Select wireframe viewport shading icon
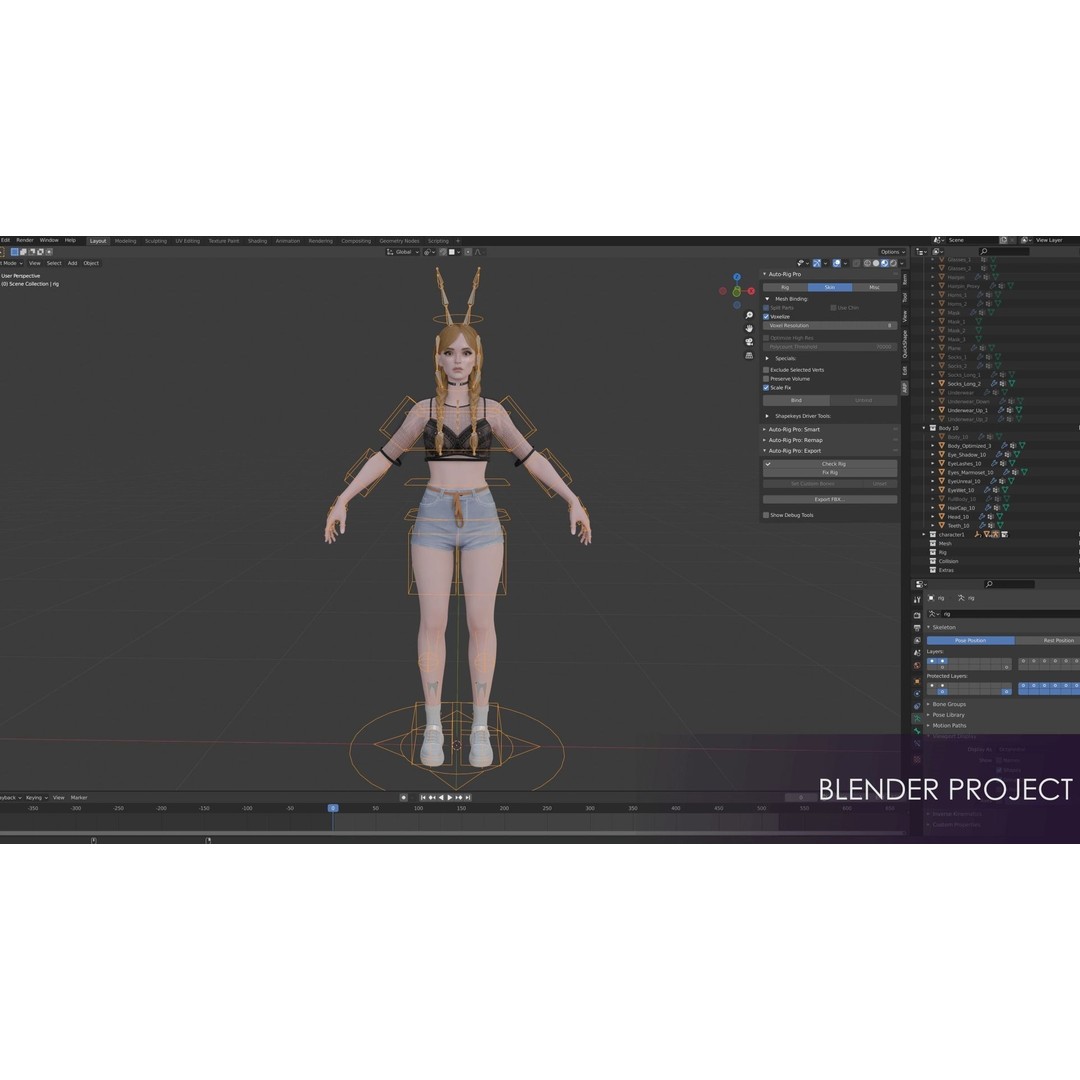Image resolution: width=1080 pixels, height=1080 pixels. pyautogui.click(x=867, y=263)
